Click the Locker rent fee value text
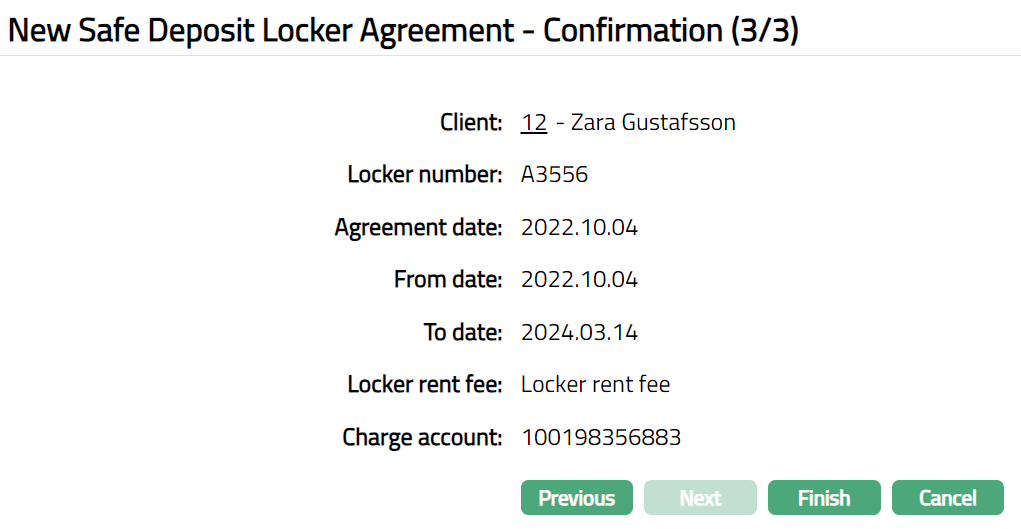 click(x=595, y=384)
